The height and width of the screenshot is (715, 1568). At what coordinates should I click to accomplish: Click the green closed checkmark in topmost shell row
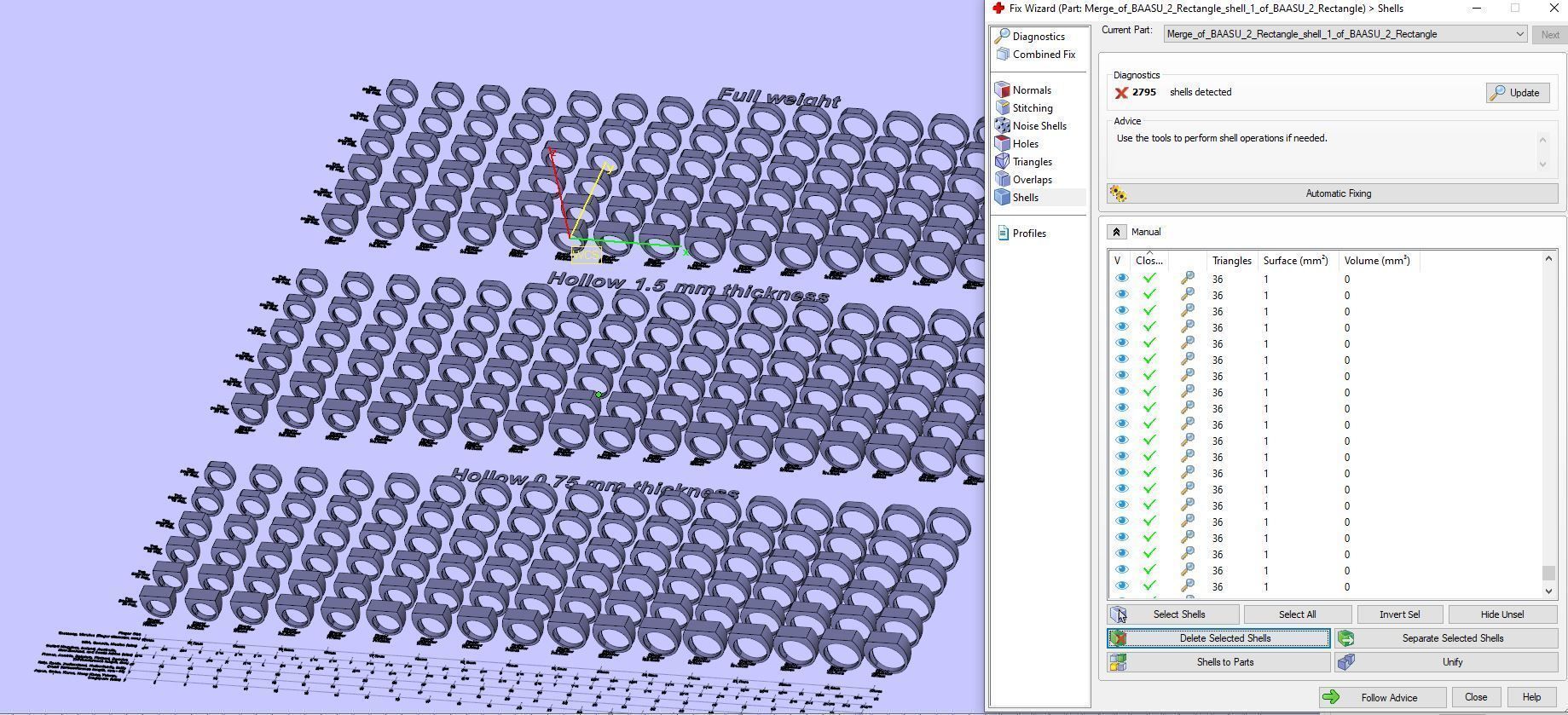[1149, 279]
